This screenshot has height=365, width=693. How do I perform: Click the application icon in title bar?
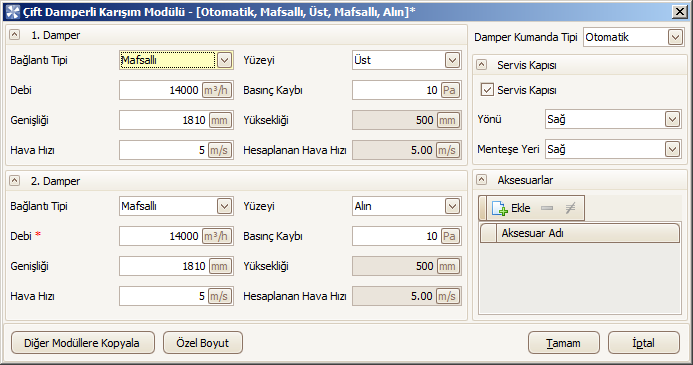point(12,11)
